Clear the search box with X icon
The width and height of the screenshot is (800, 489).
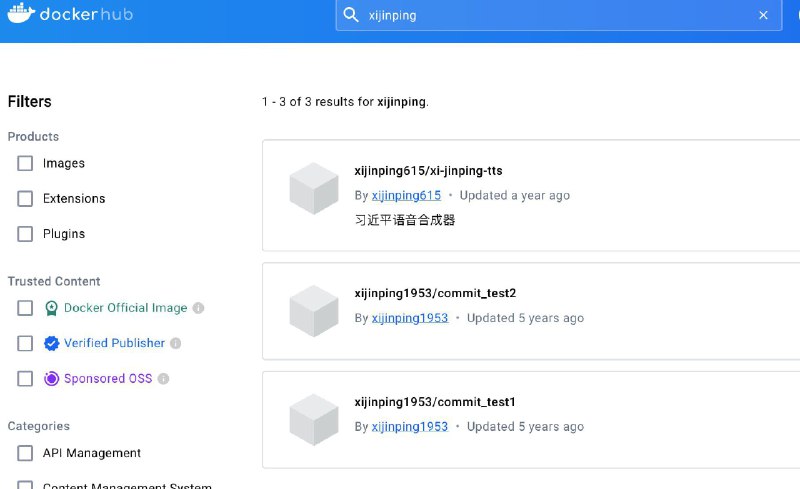763,15
